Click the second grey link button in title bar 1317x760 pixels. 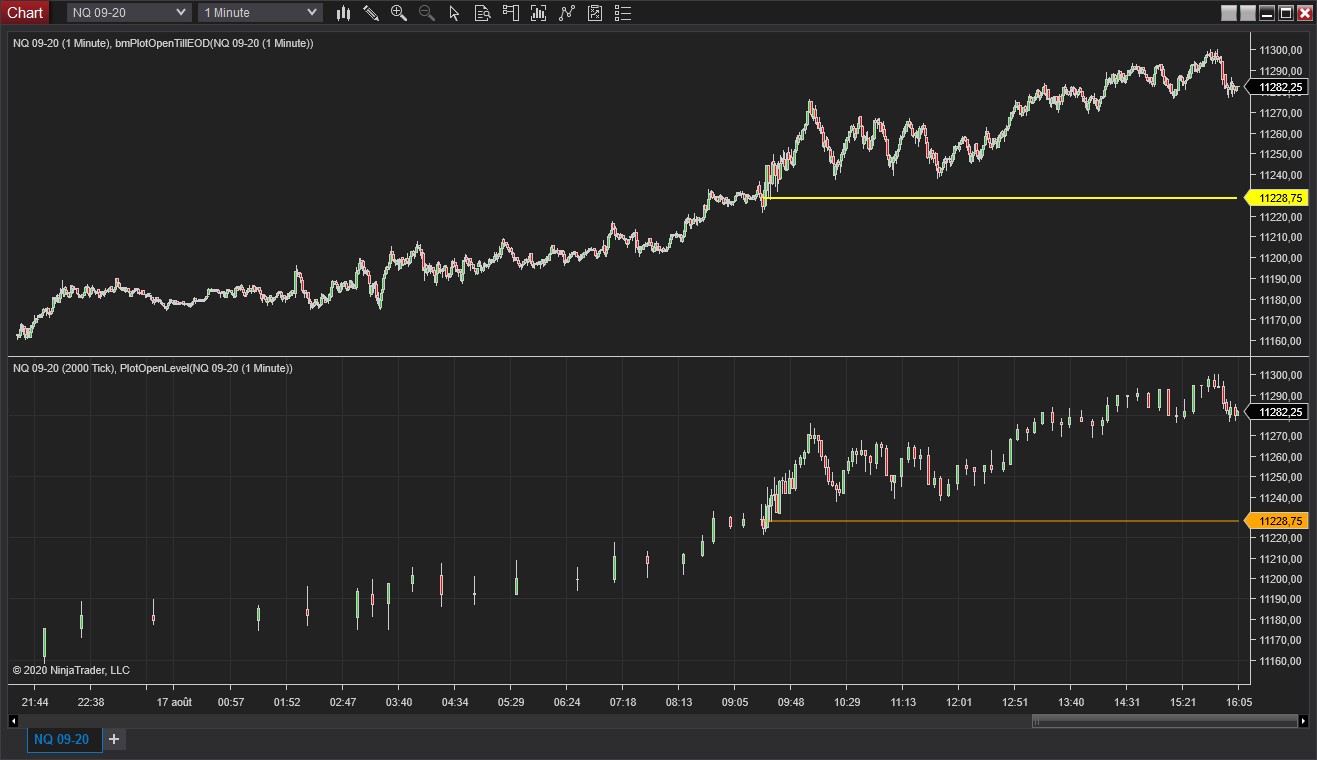click(x=1247, y=13)
